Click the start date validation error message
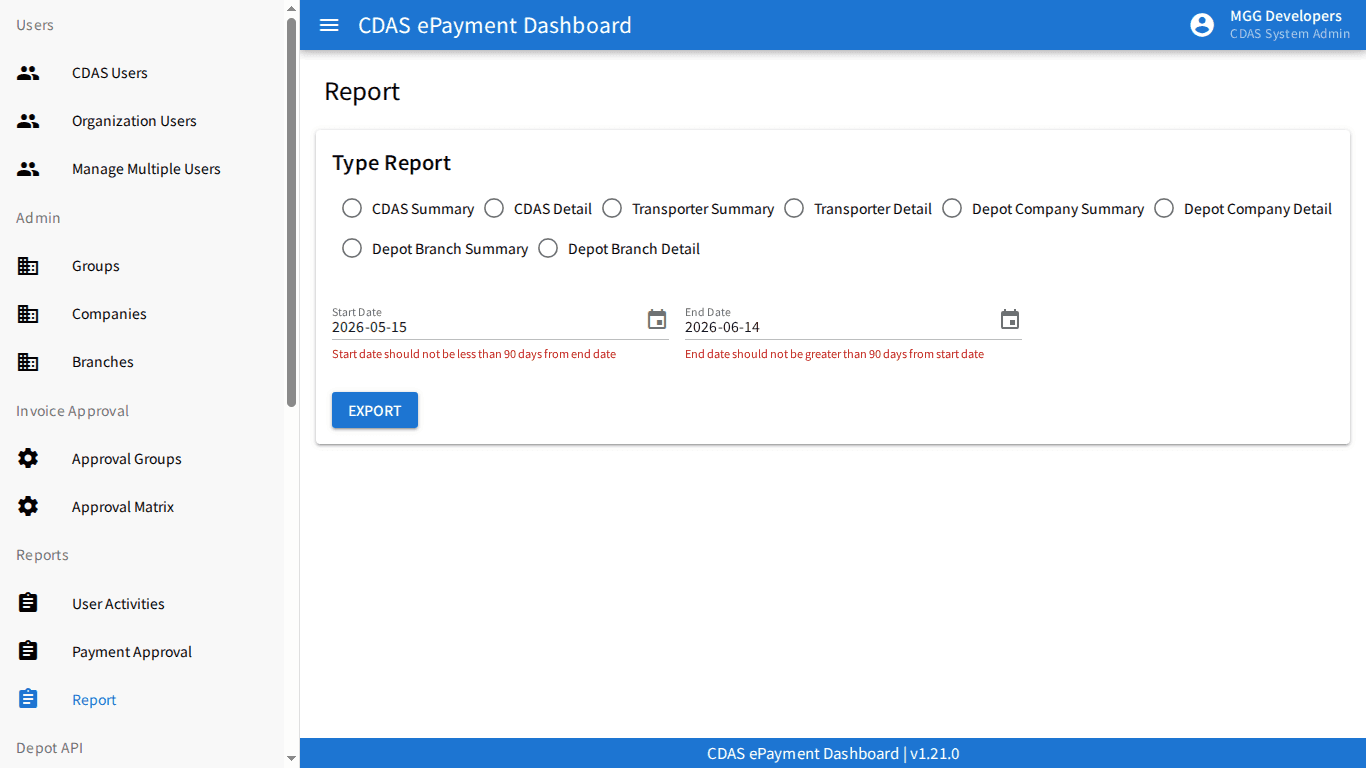Image resolution: width=1366 pixels, height=768 pixels. pyautogui.click(x=474, y=354)
